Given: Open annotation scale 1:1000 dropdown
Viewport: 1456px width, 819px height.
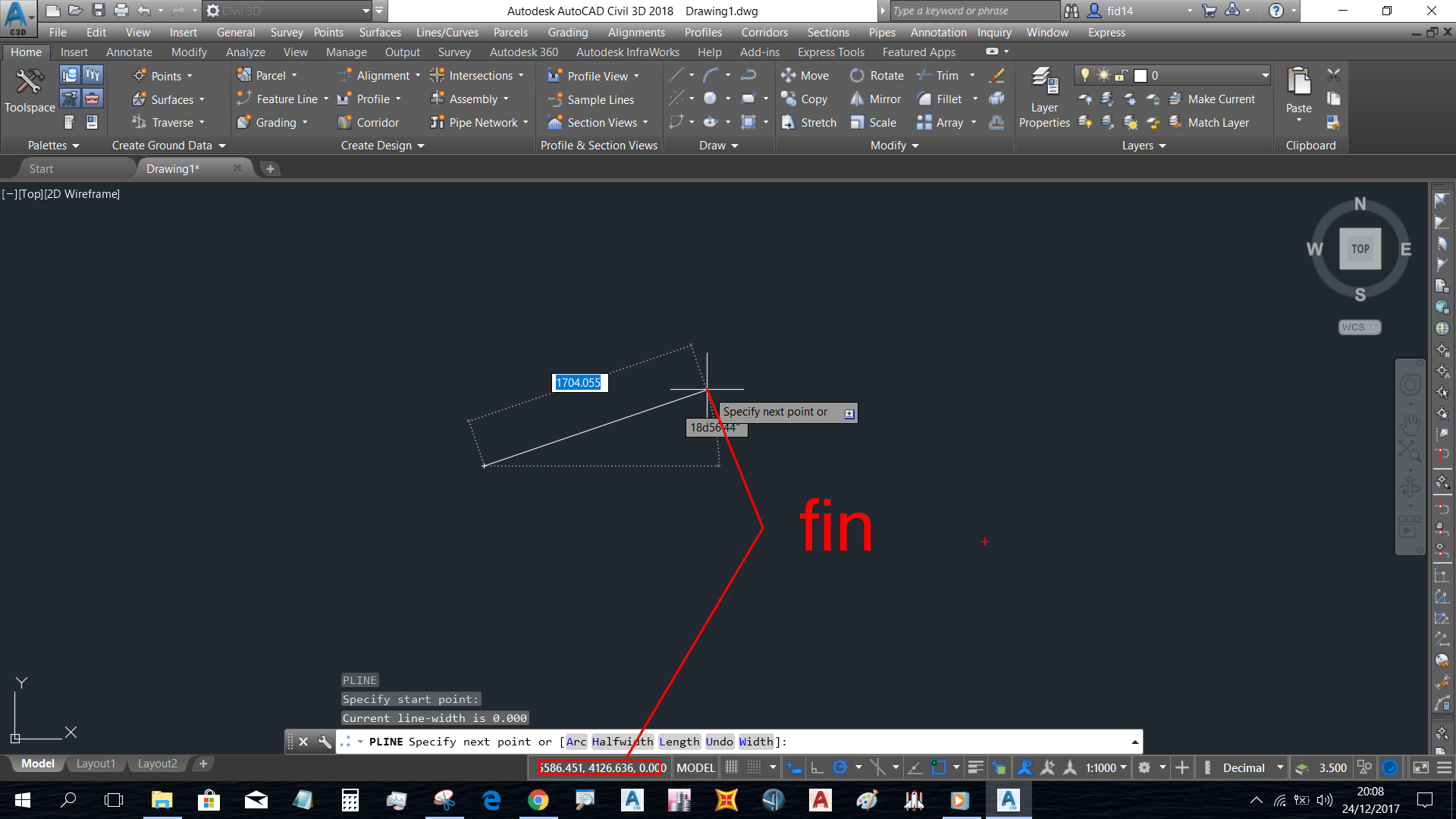Looking at the screenshot, I should (1106, 767).
